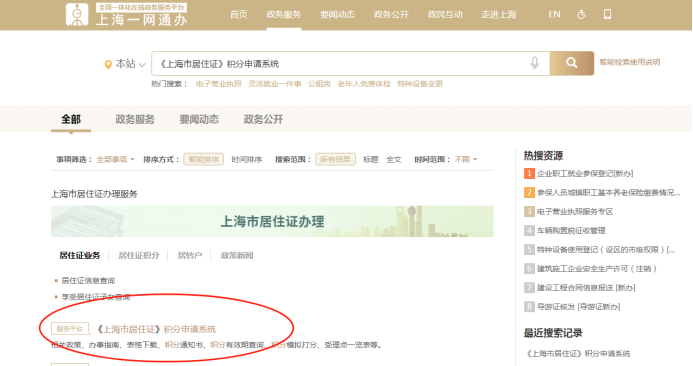The height and width of the screenshot is (366, 693).
Task: Open 政务服务 in the top navigation
Action: coord(284,15)
